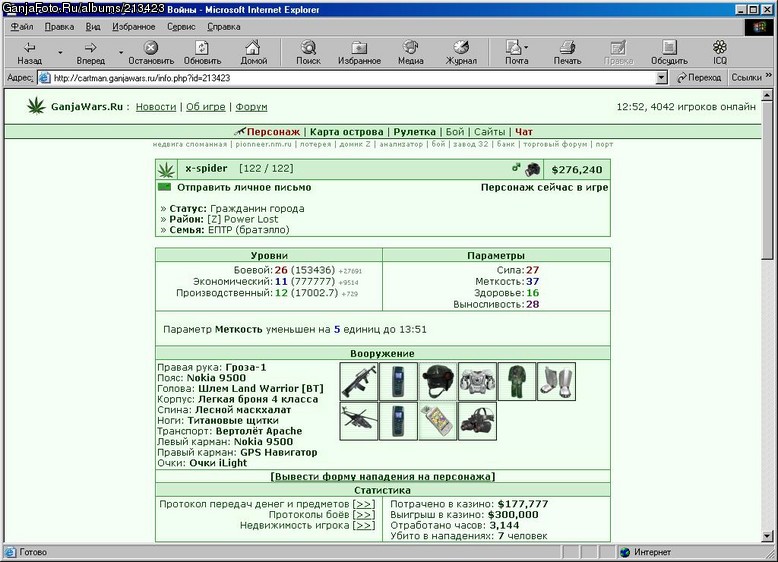Screen dimensions: 778x562
Task: Click the Домой home toolbar button
Action: [x=254, y=53]
